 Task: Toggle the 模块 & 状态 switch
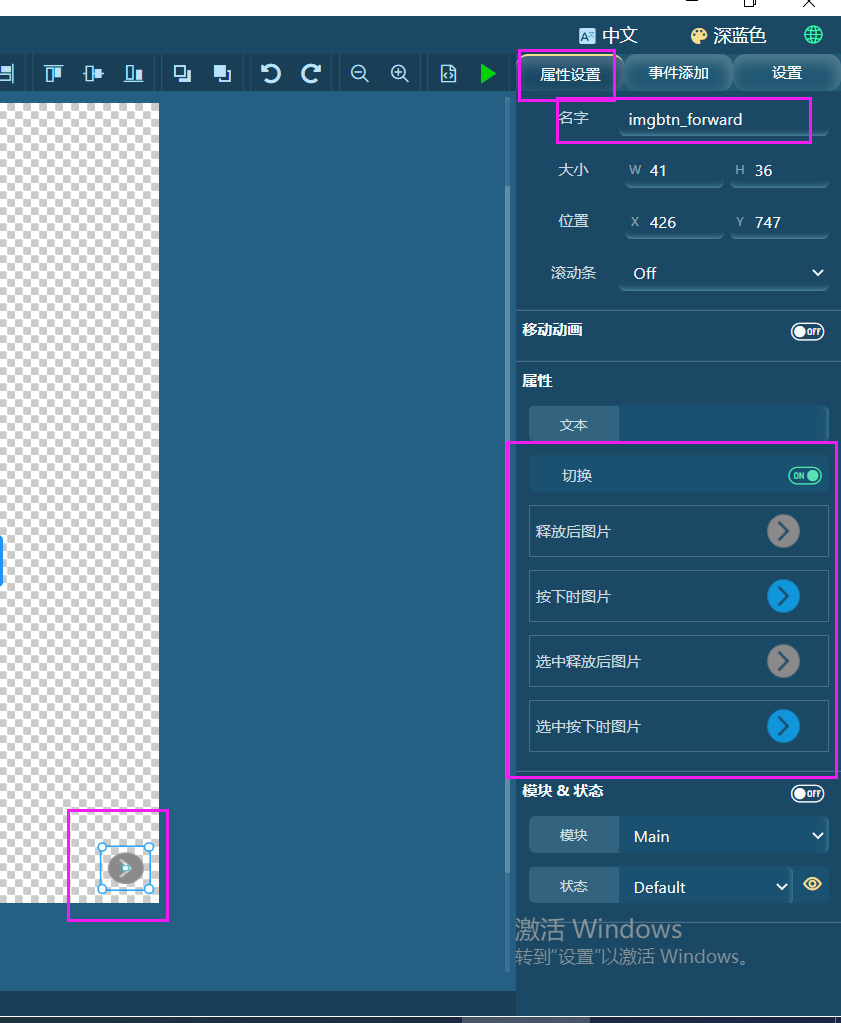pos(807,793)
